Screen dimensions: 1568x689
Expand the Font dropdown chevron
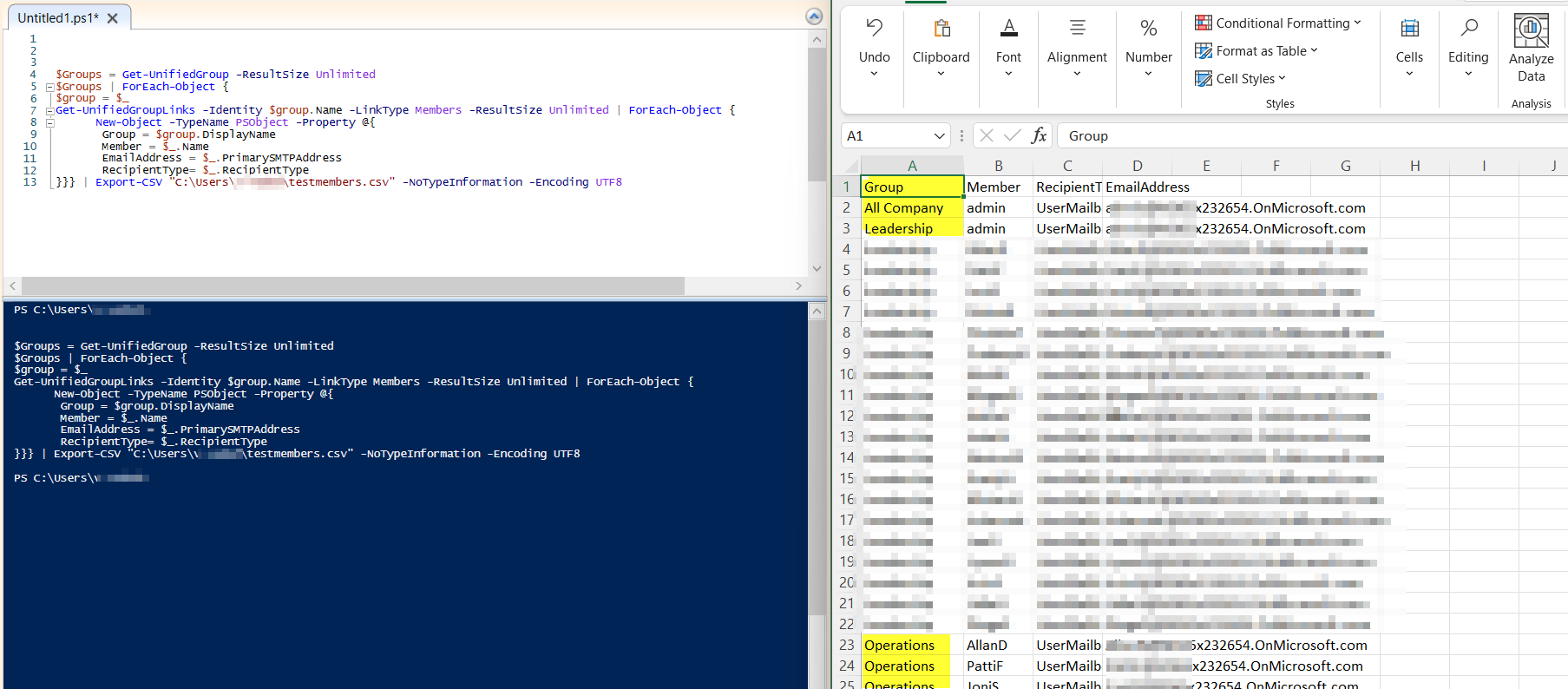[1008, 74]
